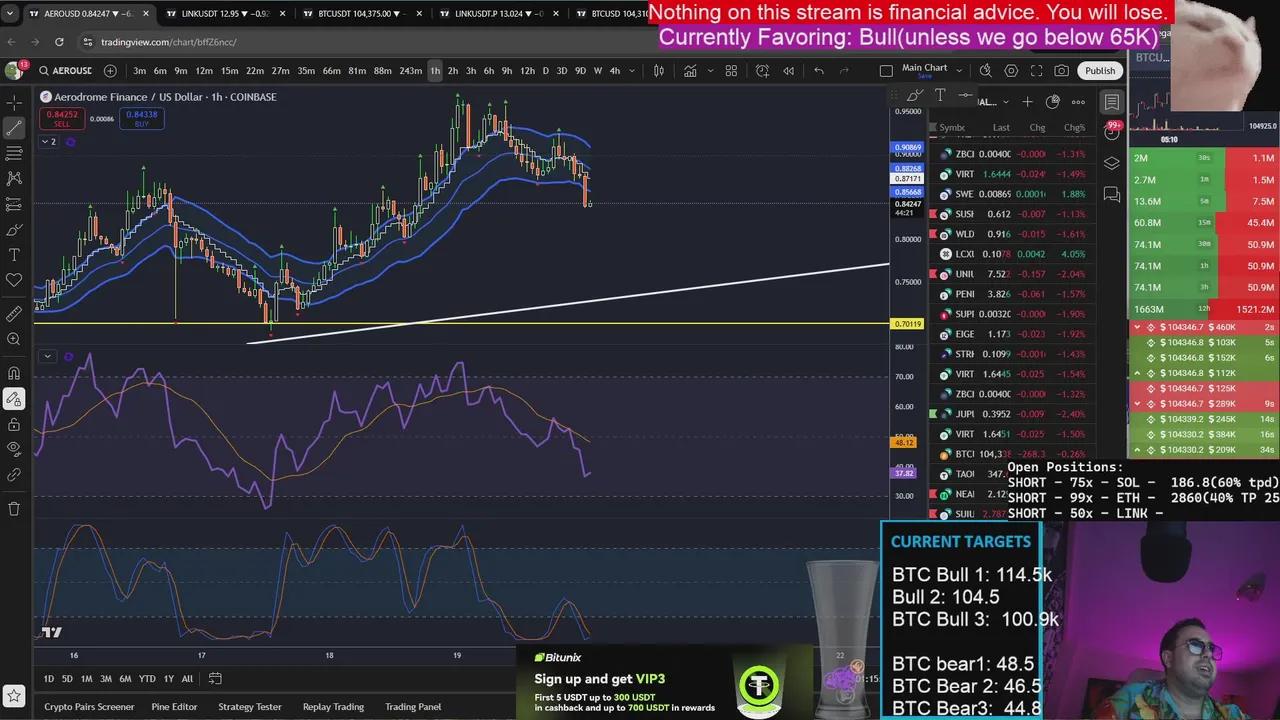Select the zoom in tool

pyautogui.click(x=14, y=339)
